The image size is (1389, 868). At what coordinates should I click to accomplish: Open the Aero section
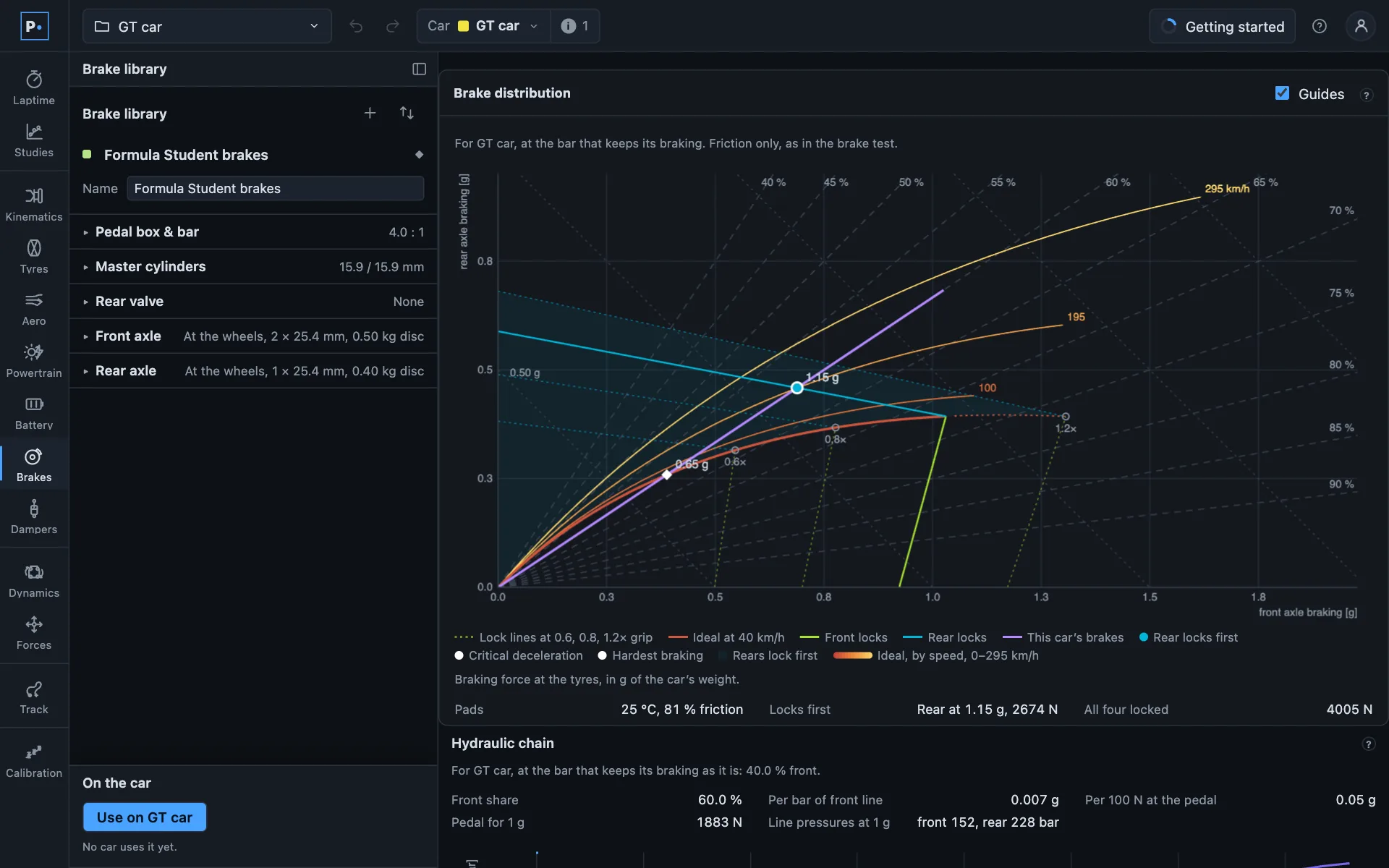(34, 309)
